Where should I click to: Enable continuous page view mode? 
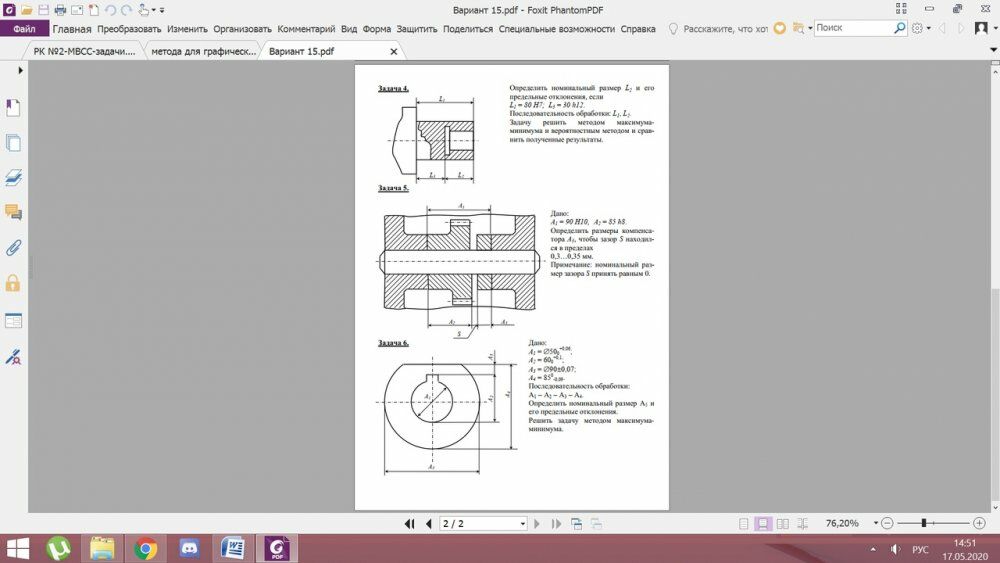coord(763,523)
